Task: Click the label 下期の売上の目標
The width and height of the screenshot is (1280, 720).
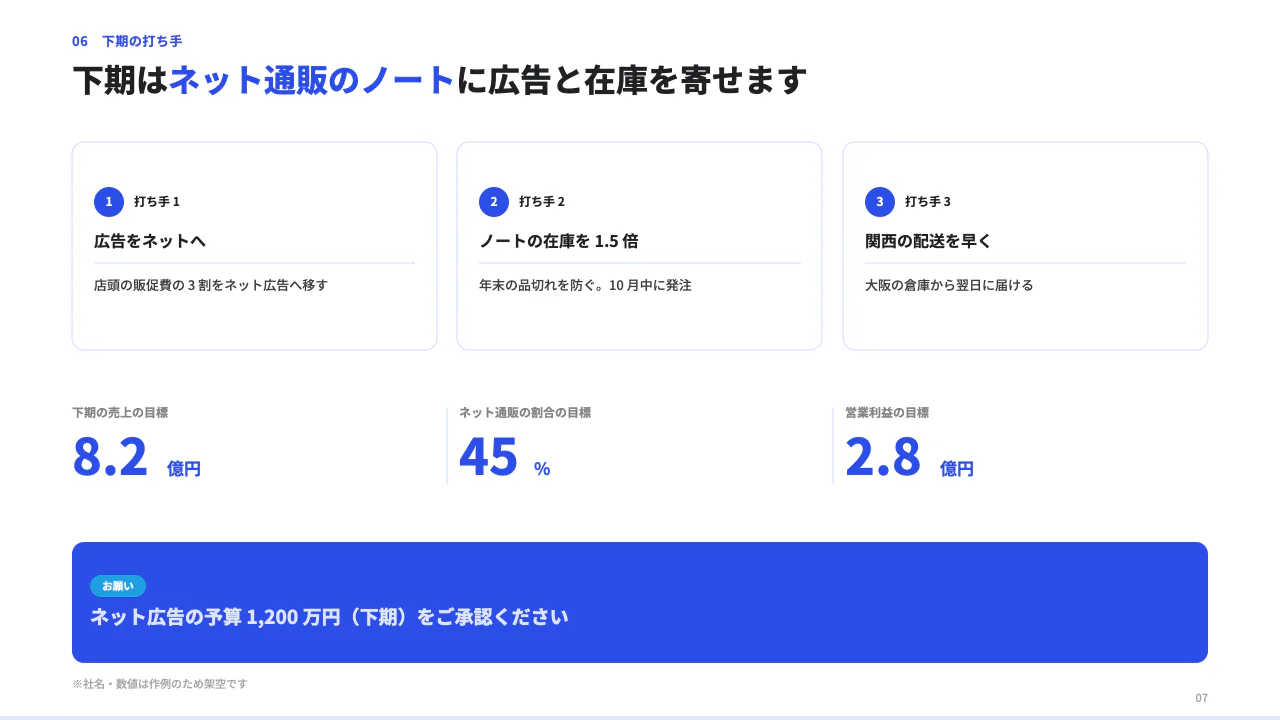Action: click(120, 412)
